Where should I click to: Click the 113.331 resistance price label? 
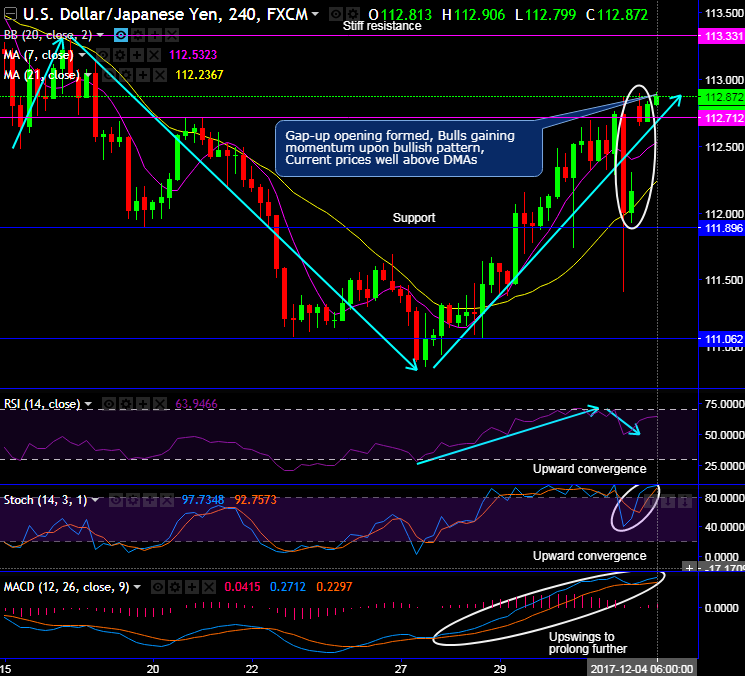(720, 35)
